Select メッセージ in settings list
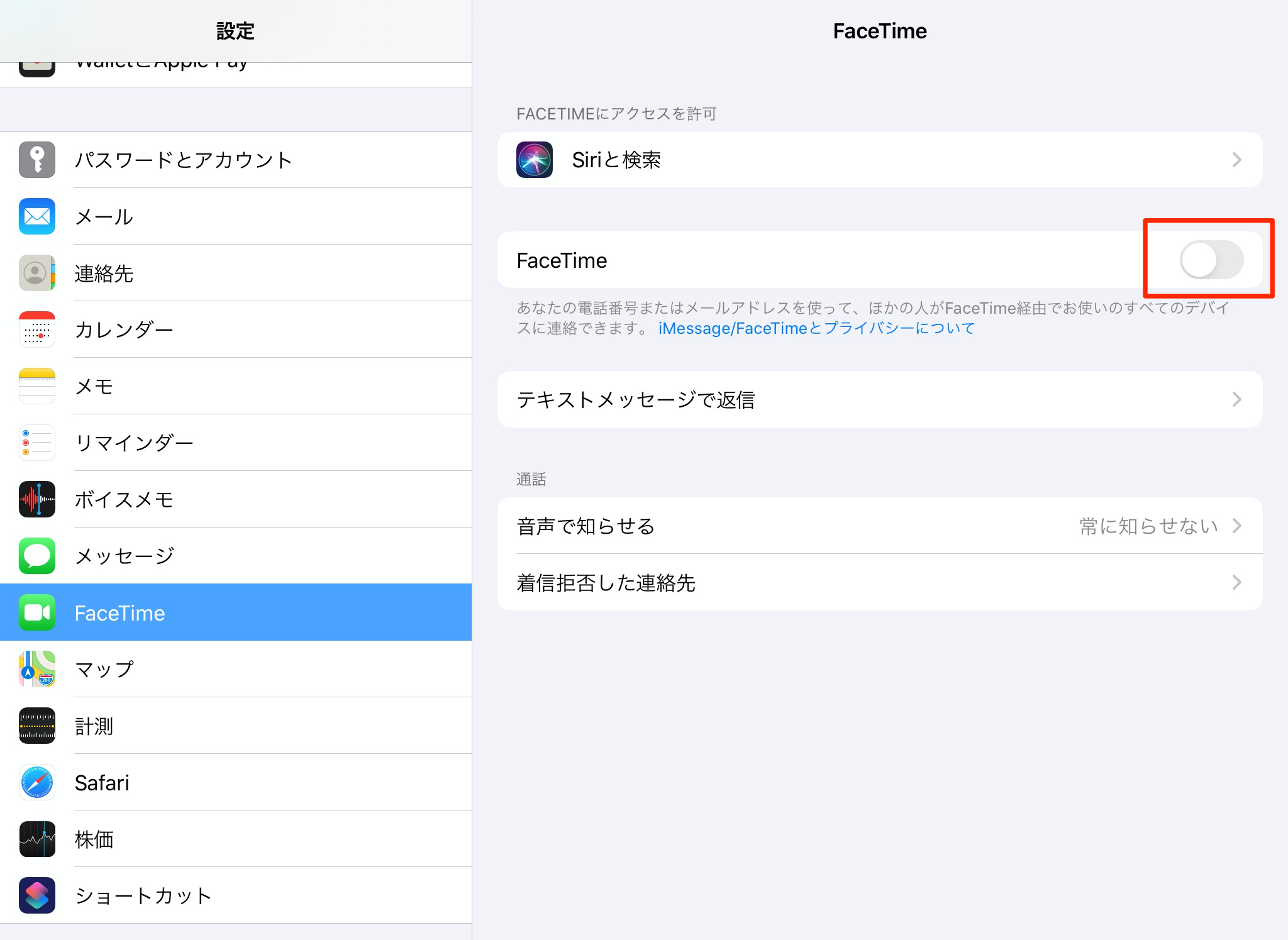The image size is (1288, 940). click(236, 556)
